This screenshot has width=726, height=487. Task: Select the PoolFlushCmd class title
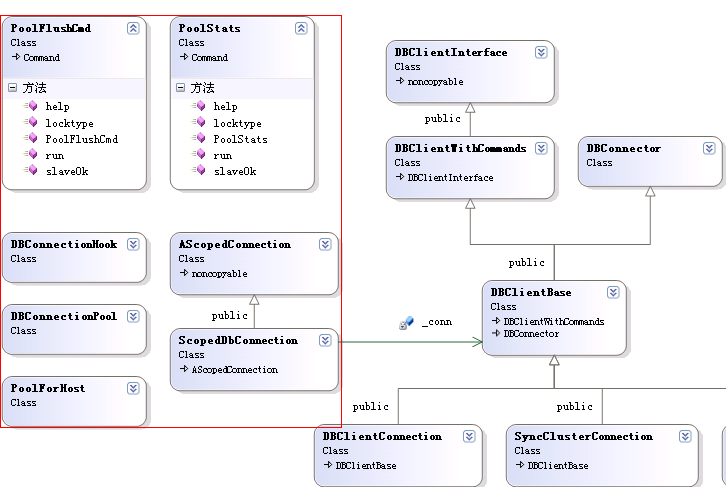(x=51, y=28)
